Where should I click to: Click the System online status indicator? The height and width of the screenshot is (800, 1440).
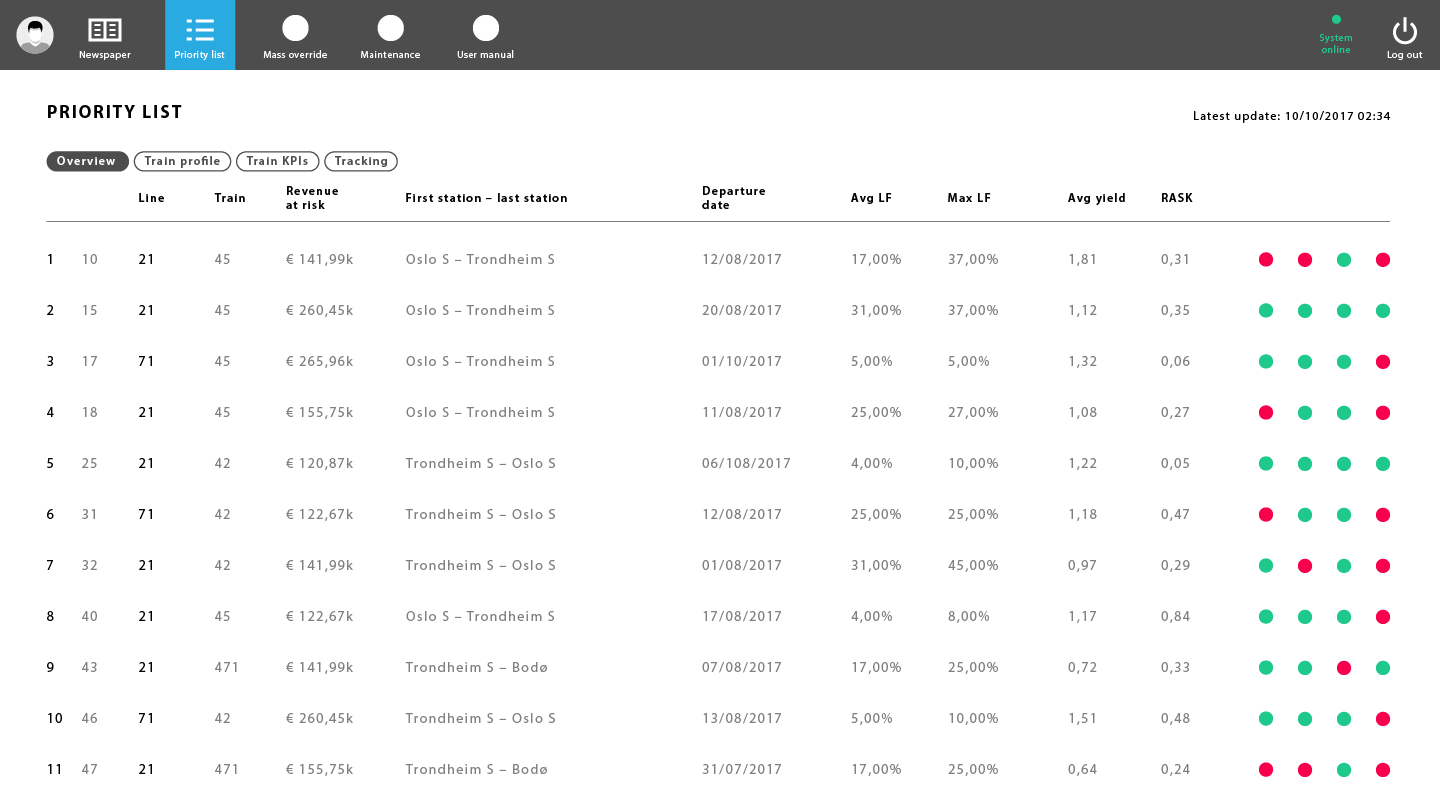click(1335, 36)
